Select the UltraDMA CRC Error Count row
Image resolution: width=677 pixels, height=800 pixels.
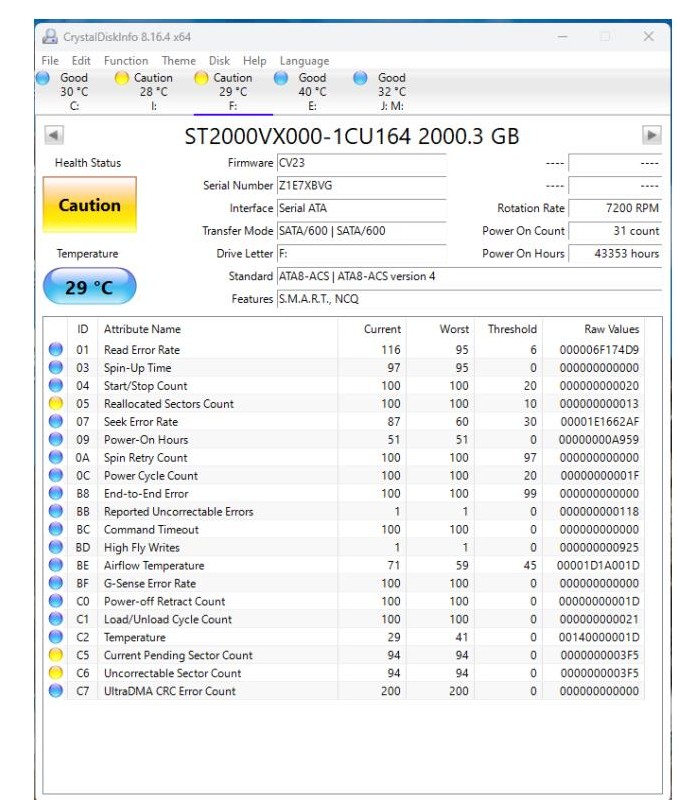(350, 692)
